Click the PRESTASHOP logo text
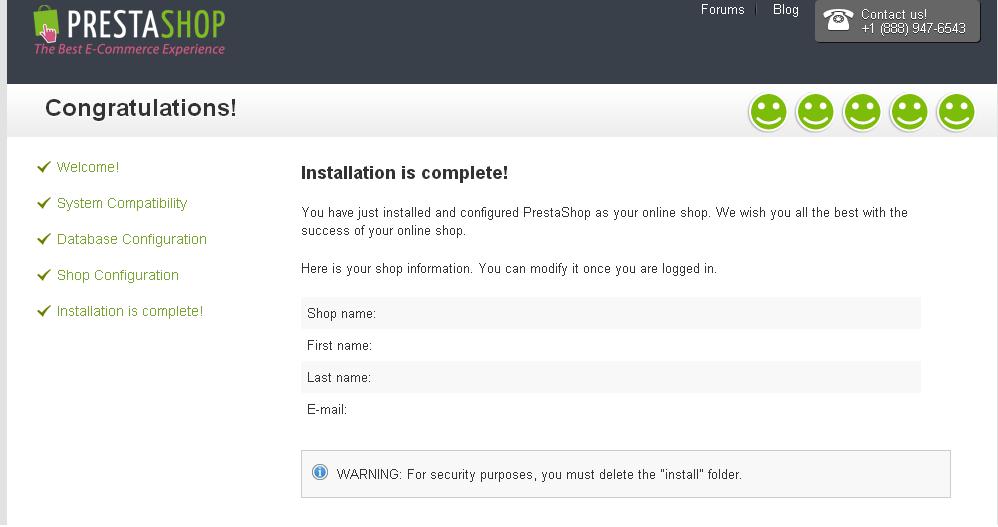The height and width of the screenshot is (527, 998). 146,22
